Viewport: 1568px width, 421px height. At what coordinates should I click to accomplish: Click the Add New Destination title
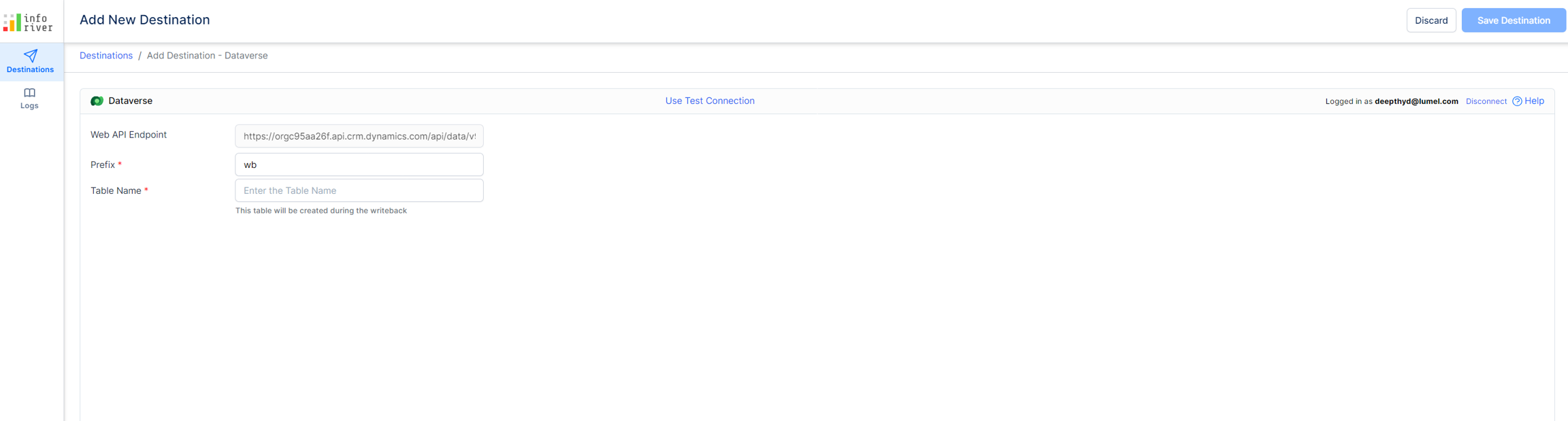click(x=145, y=20)
